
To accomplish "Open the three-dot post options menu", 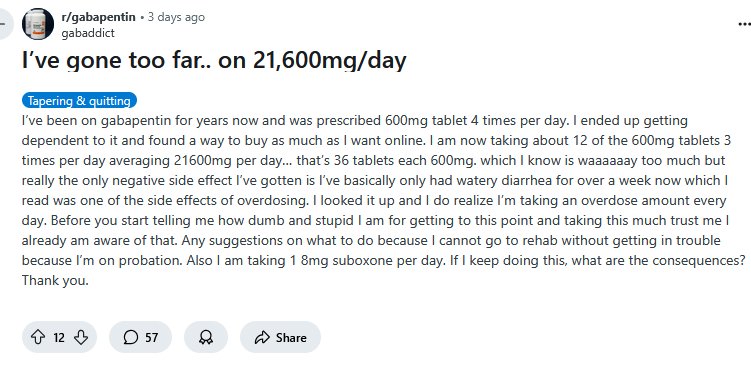I will (745, 24).
